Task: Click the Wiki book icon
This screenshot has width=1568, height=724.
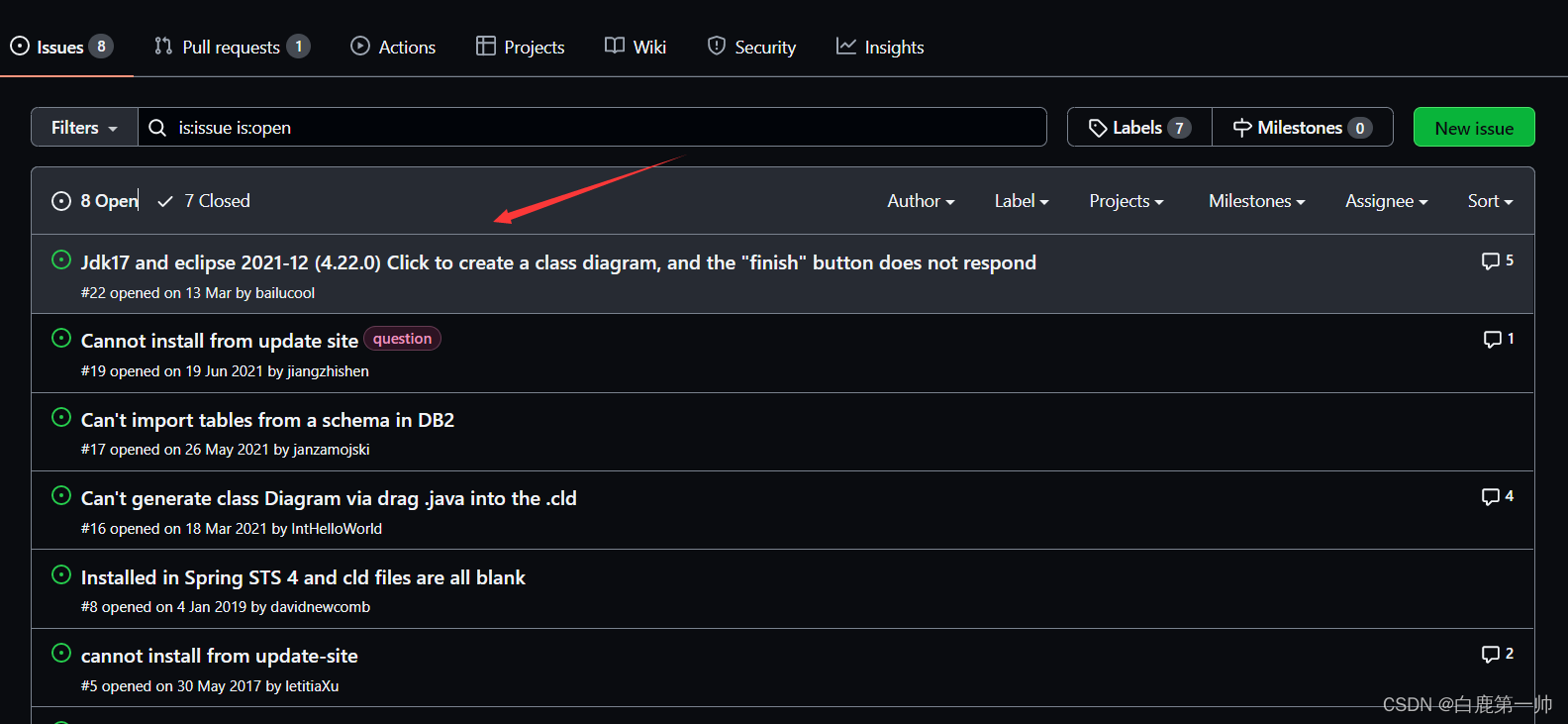Action: point(615,46)
